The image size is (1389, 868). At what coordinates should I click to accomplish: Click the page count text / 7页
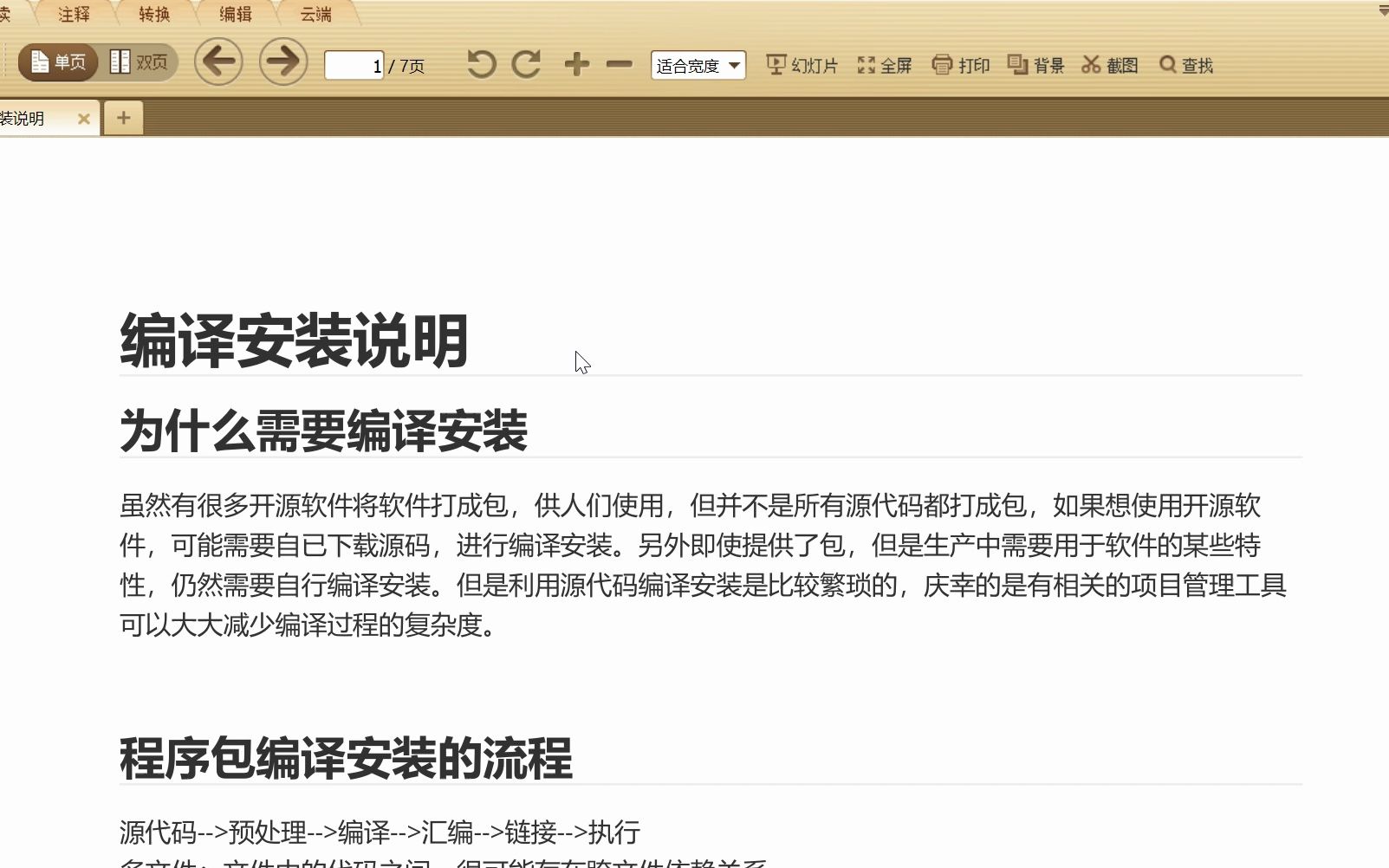tap(406, 66)
